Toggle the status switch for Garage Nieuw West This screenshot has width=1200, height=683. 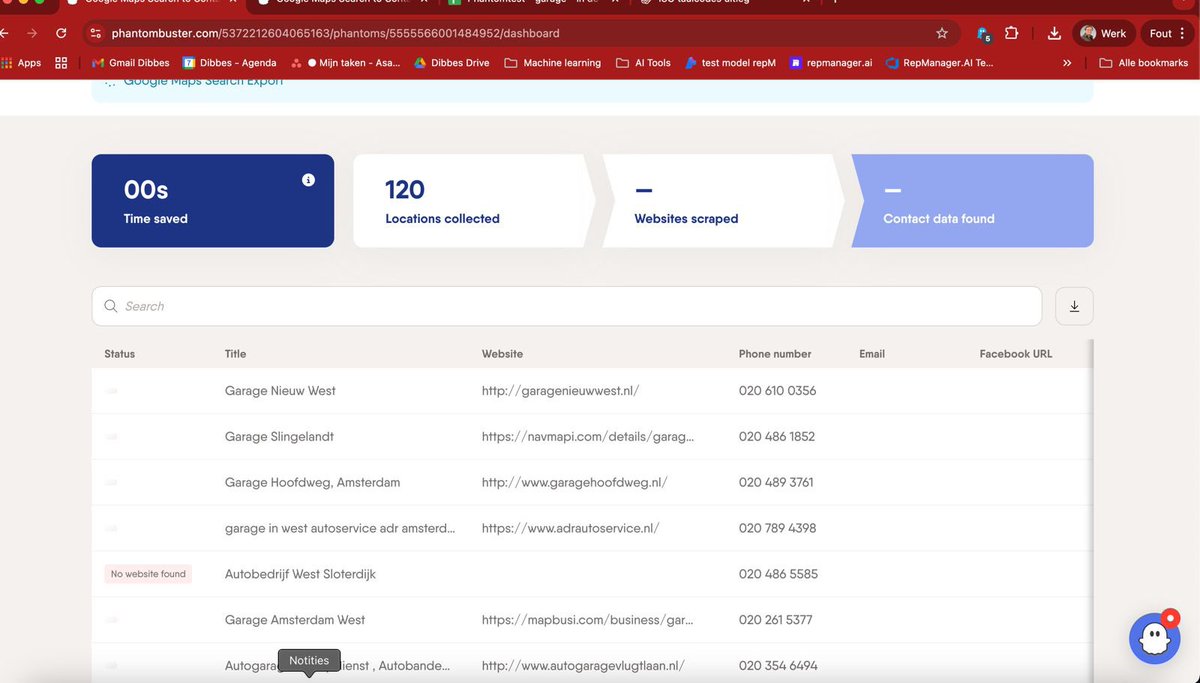[111, 391]
